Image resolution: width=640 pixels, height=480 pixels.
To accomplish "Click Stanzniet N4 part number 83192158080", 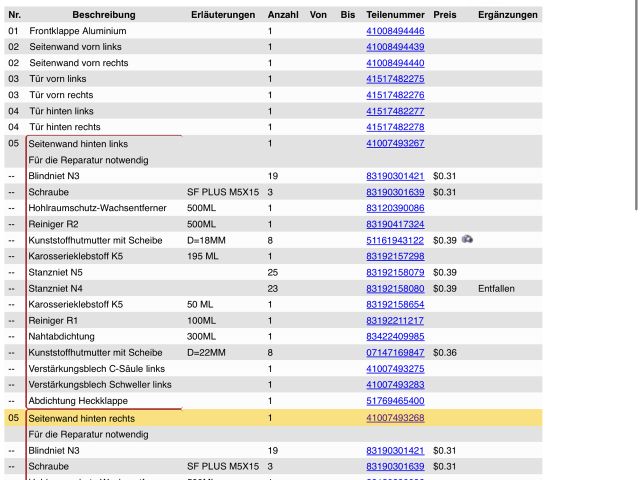I will [x=395, y=288].
